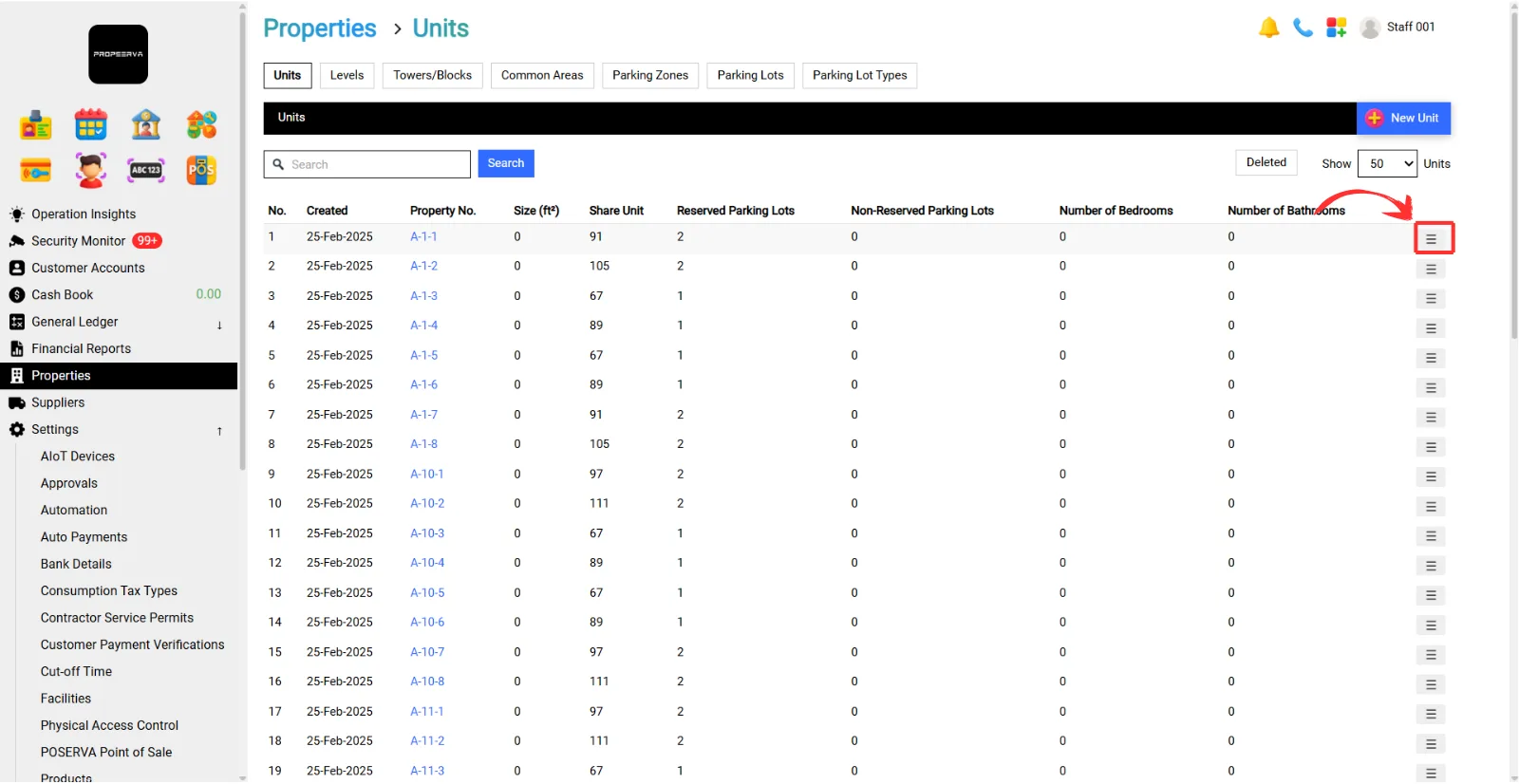Open Customer Payment Verifications settings

point(132,644)
